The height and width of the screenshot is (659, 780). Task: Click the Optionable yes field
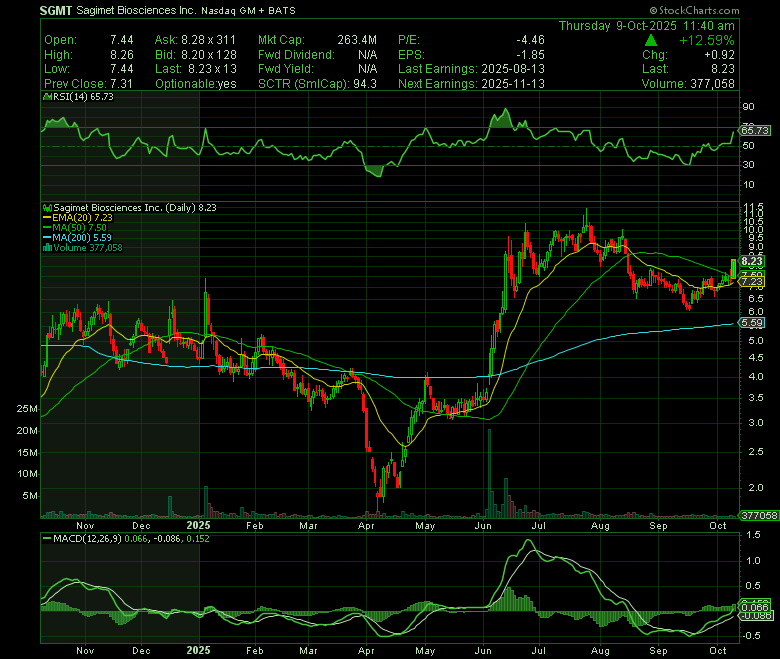click(x=195, y=84)
